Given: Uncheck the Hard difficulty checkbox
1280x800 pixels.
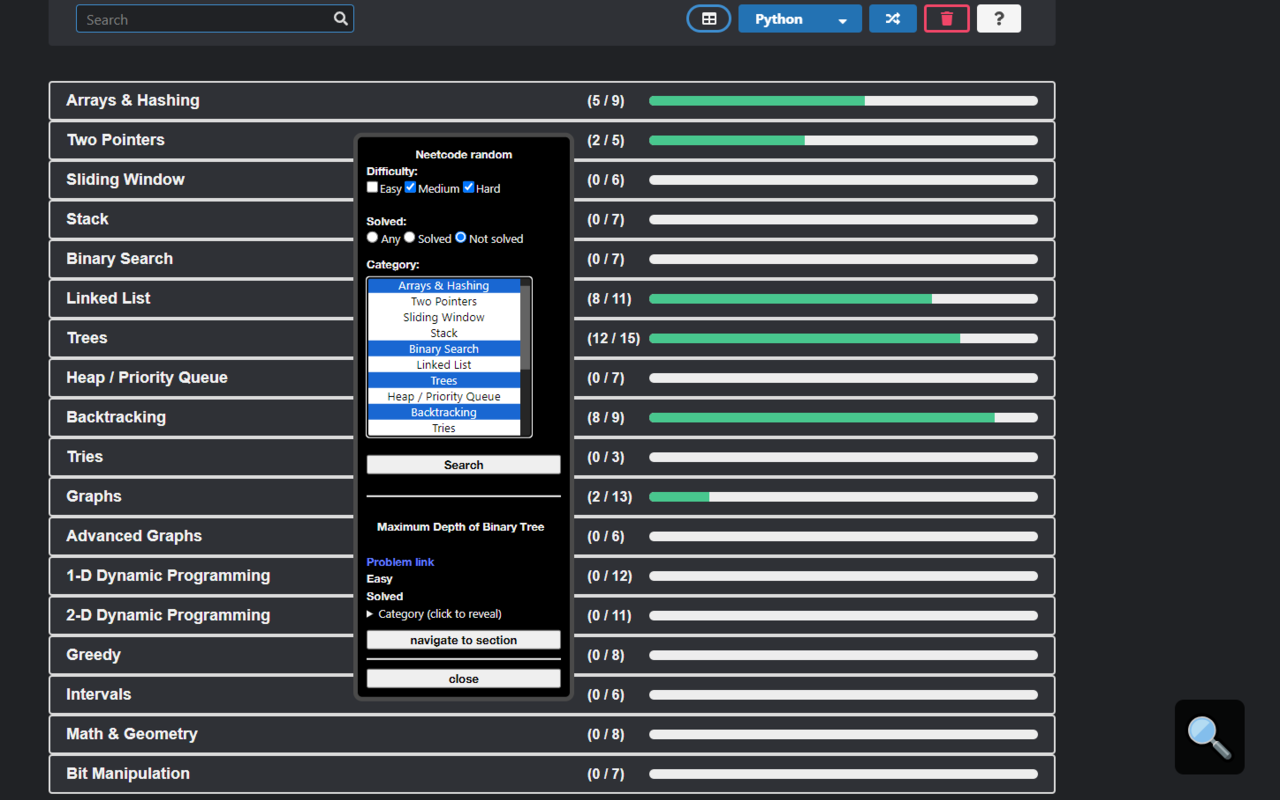Looking at the screenshot, I should point(469,187).
